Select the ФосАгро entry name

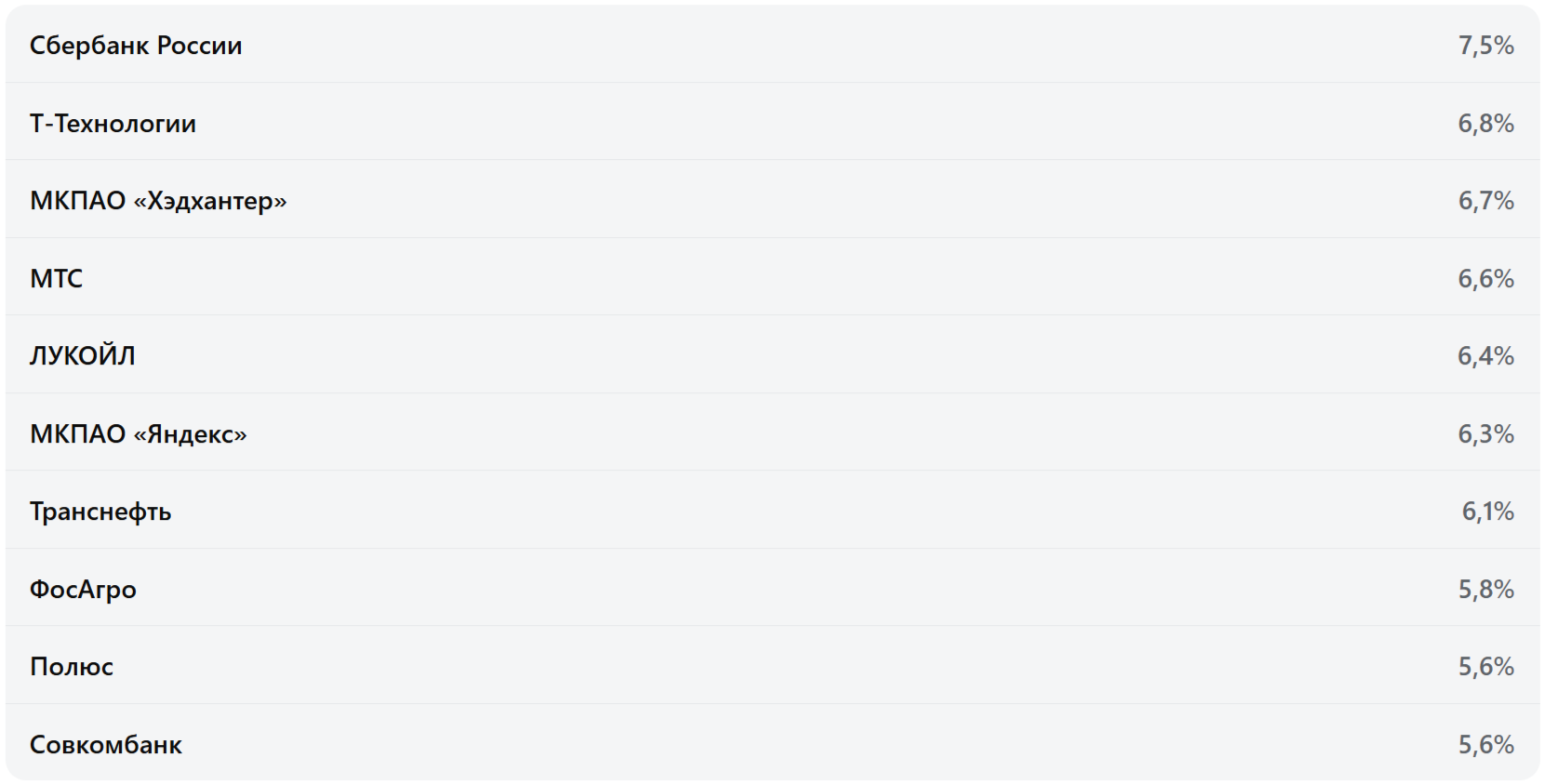click(83, 590)
